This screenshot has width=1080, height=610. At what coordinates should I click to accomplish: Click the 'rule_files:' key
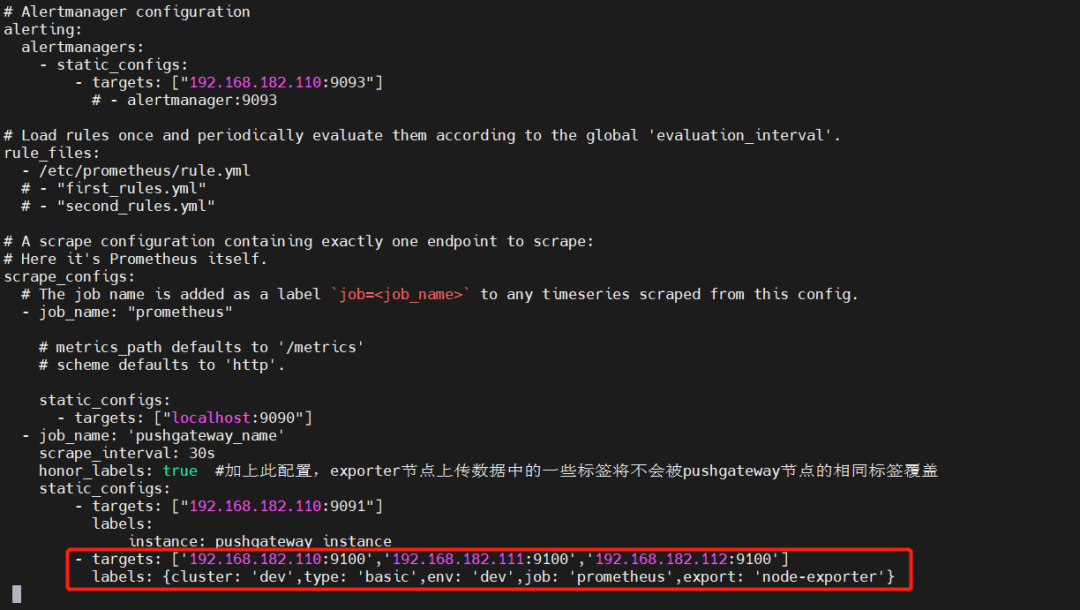point(52,153)
